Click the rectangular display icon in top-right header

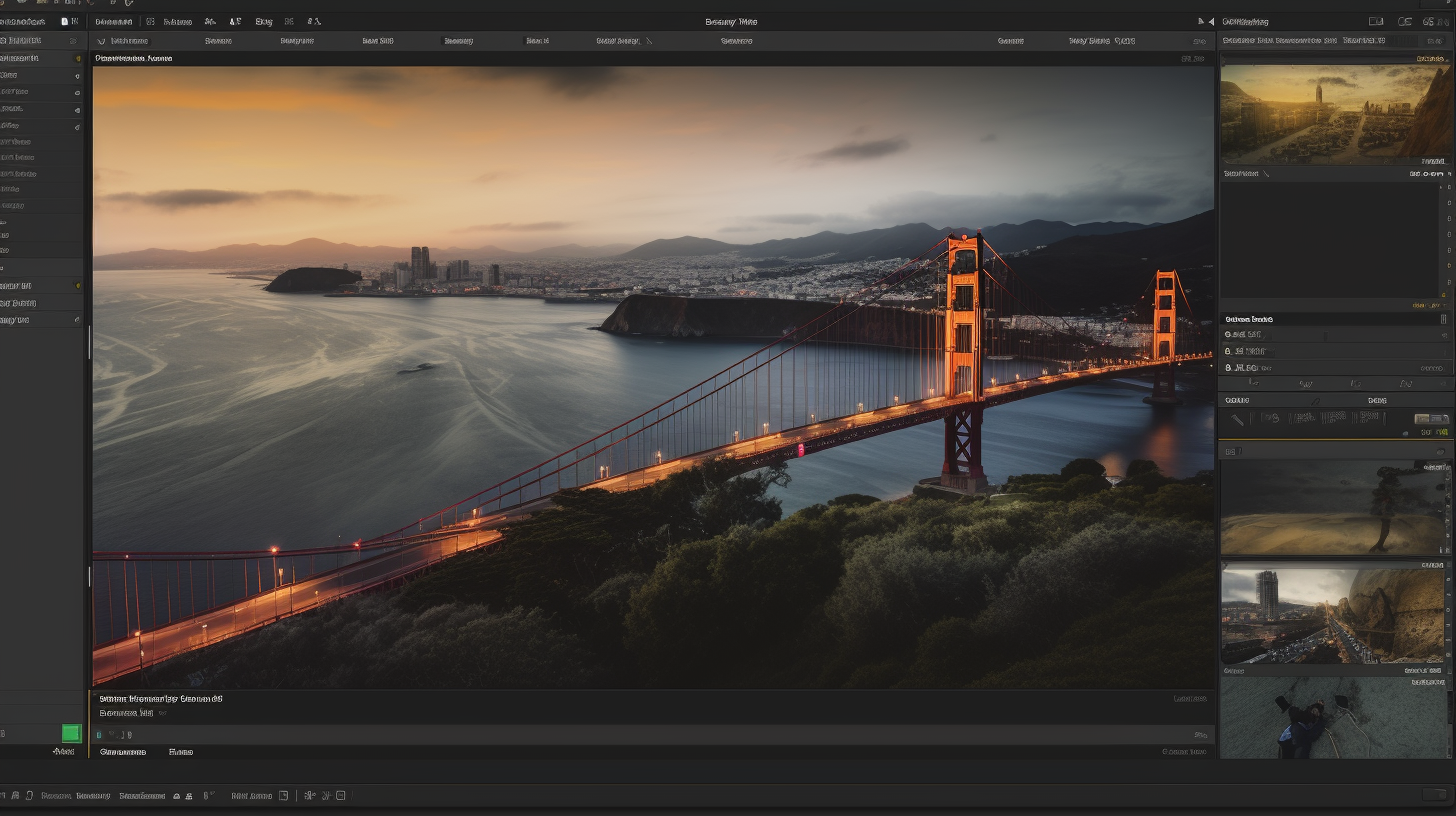point(1376,21)
